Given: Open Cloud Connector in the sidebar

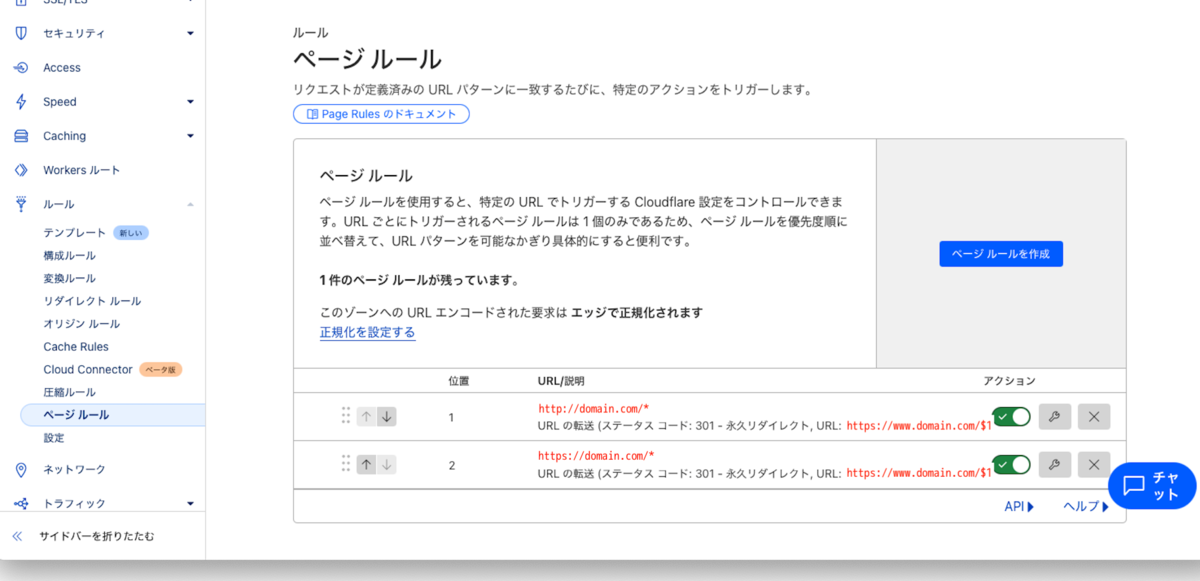Looking at the screenshot, I should pos(88,370).
